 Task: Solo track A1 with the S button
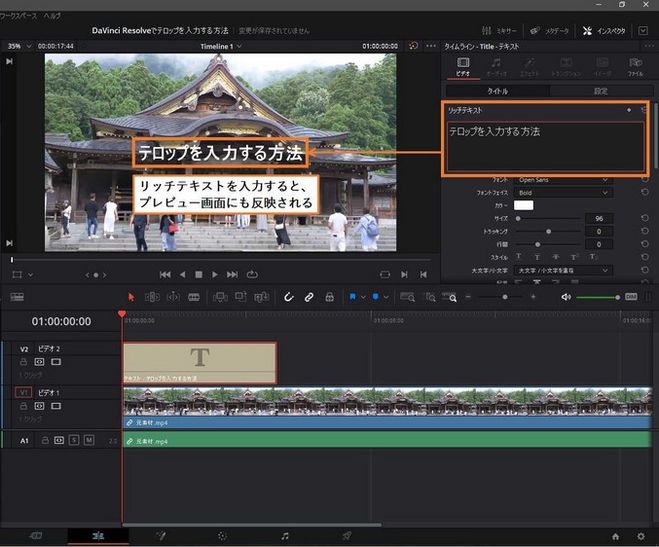click(74, 440)
